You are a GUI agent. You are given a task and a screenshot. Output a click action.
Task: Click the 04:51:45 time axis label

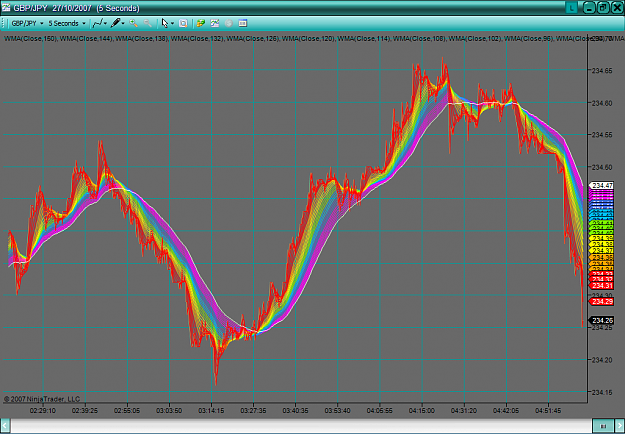pos(548,409)
